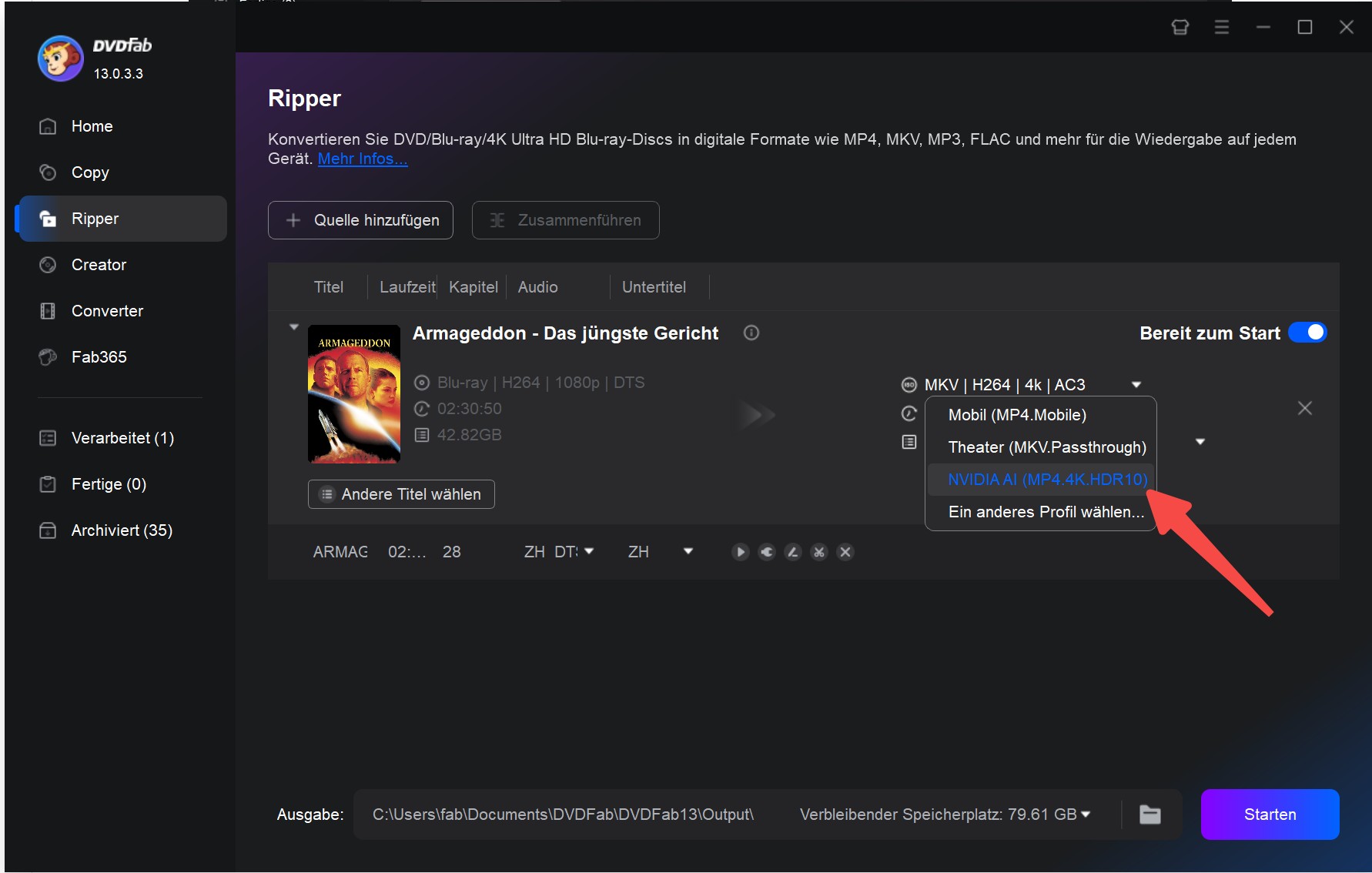Click the Creator disc icon
Viewport: 1372px width, 873px height.
(48, 265)
